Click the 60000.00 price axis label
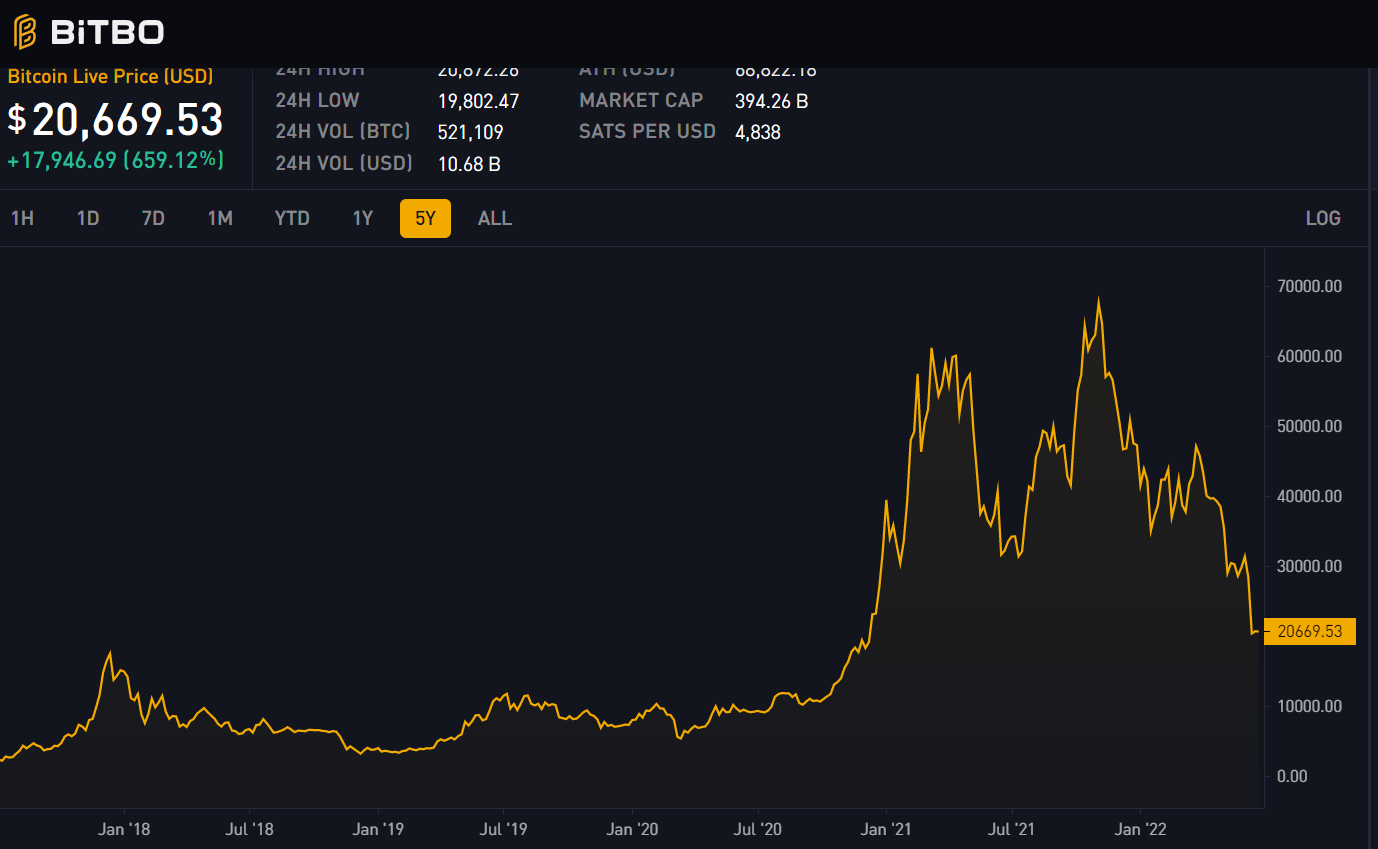This screenshot has height=849, width=1378. click(x=1308, y=357)
